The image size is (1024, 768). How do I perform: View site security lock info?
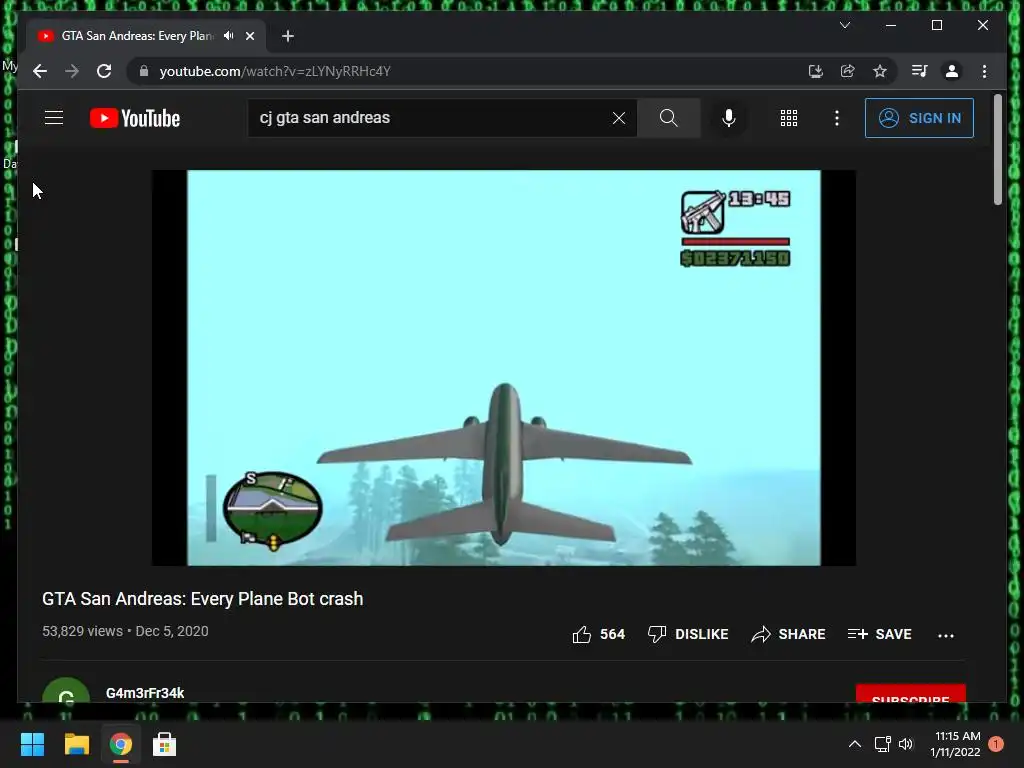tap(144, 71)
